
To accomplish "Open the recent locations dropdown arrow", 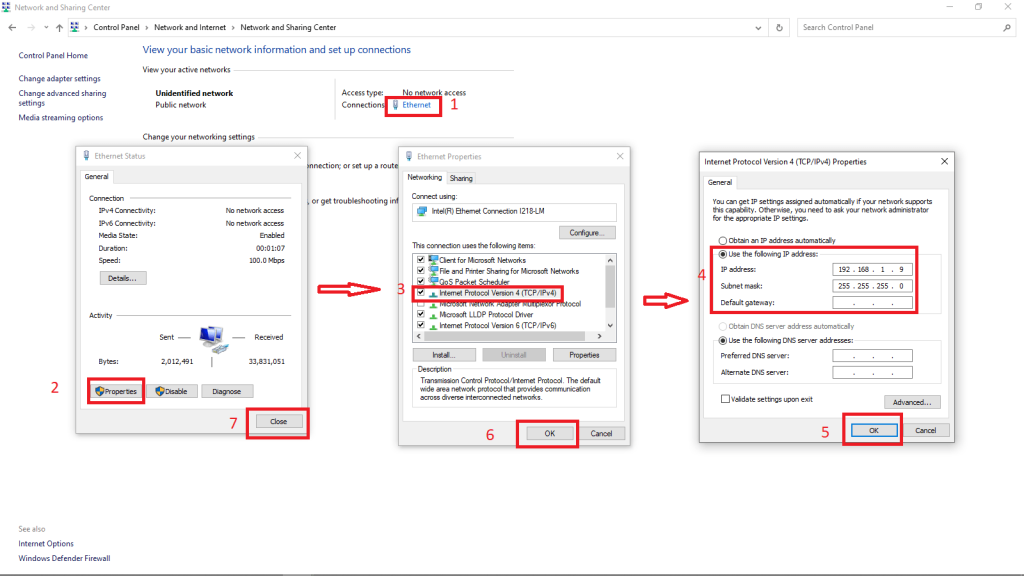I will (46, 27).
